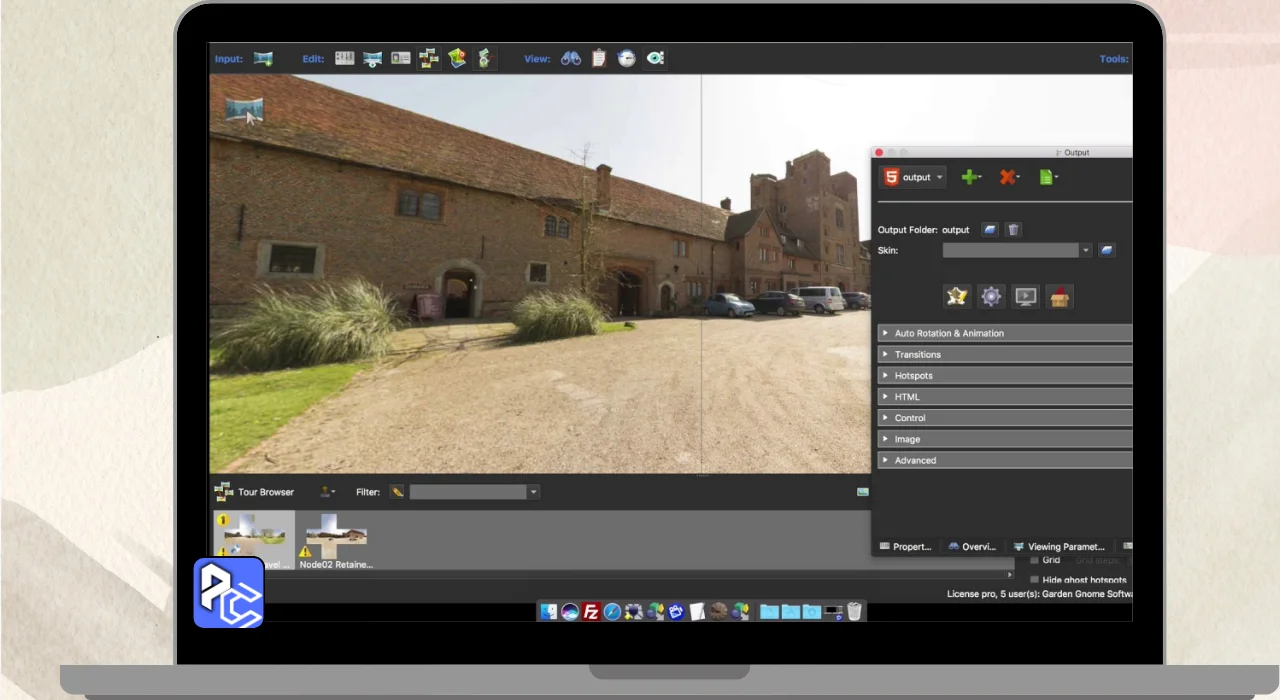The image size is (1280, 700).
Task: Open the Skin dropdown list
Action: click(1017, 250)
